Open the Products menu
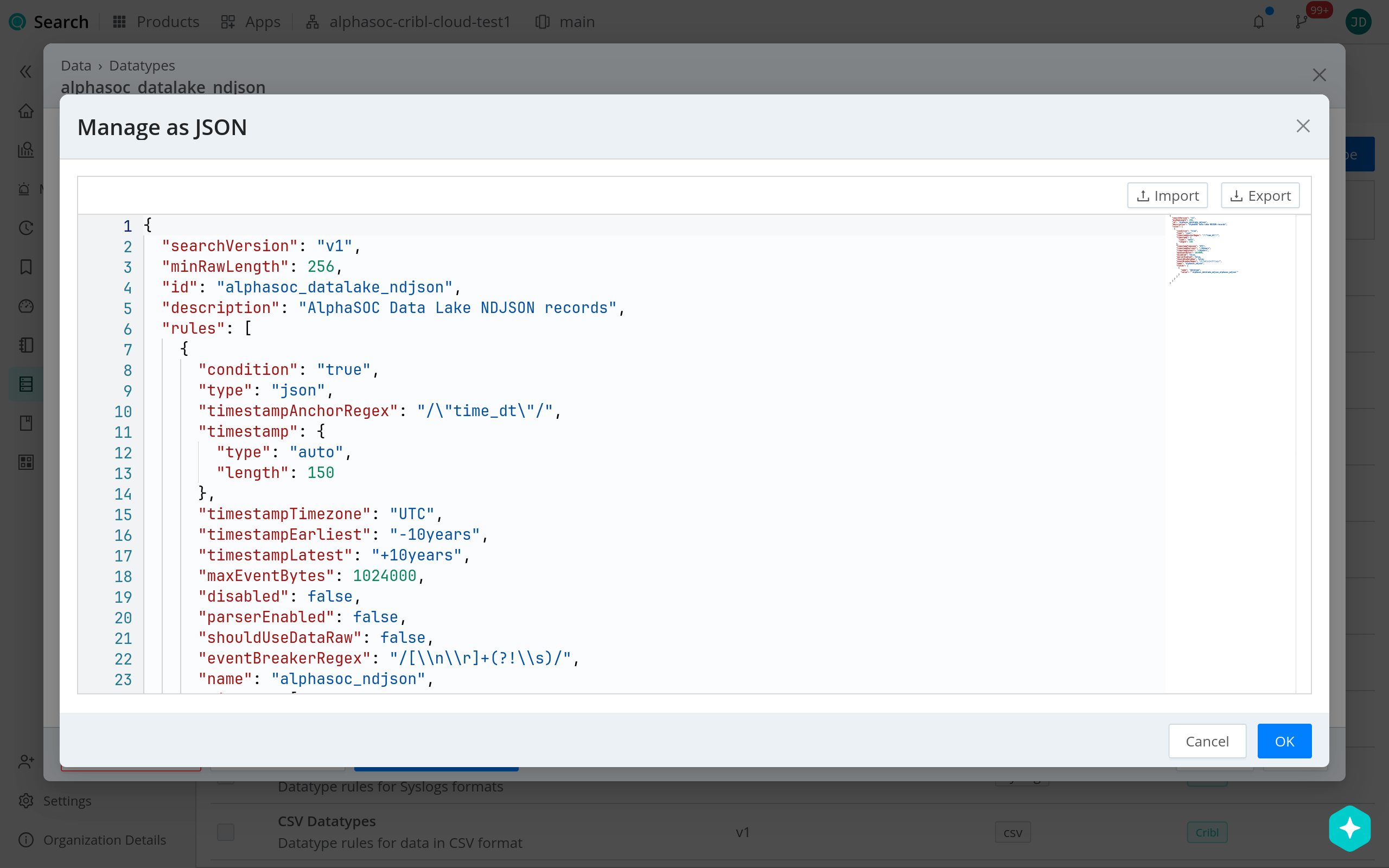 [156, 22]
